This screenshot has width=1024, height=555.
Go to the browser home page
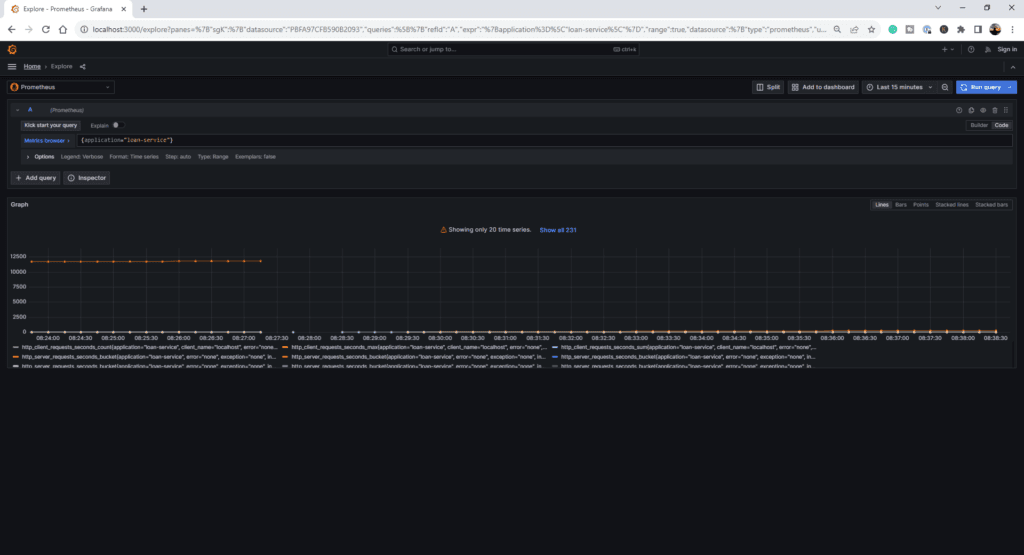[x=63, y=29]
